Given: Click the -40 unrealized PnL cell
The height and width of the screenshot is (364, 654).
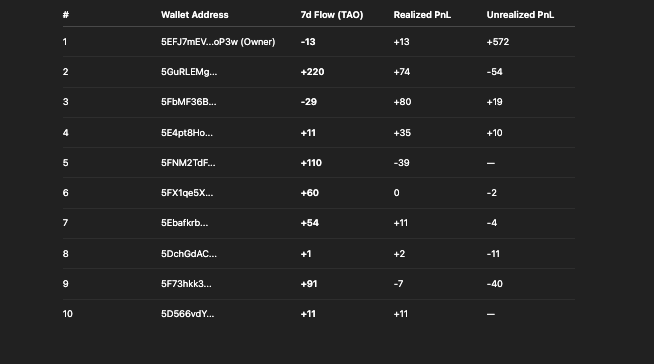Looking at the screenshot, I should click(495, 284).
